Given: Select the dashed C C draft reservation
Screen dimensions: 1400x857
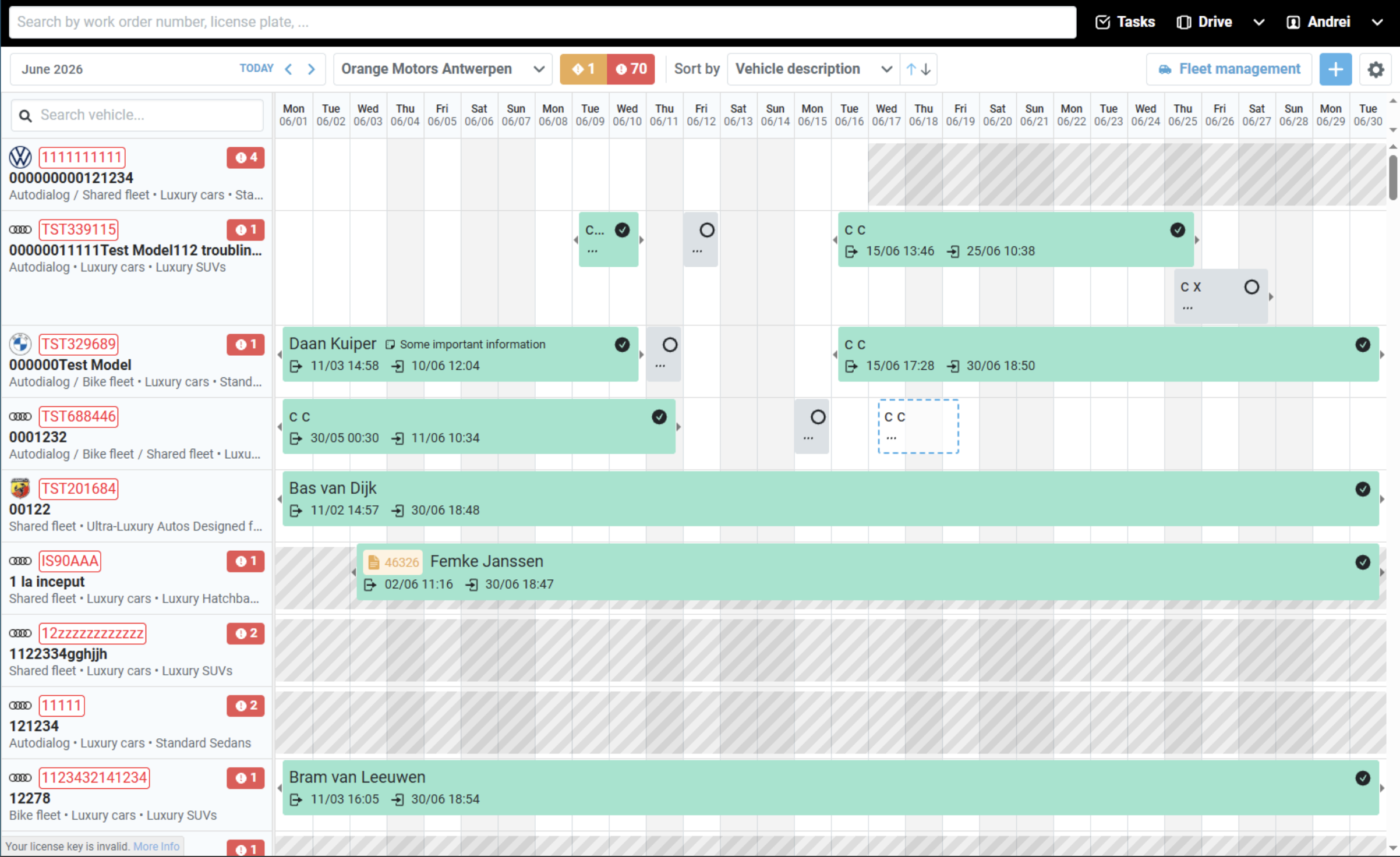Looking at the screenshot, I should [918, 426].
